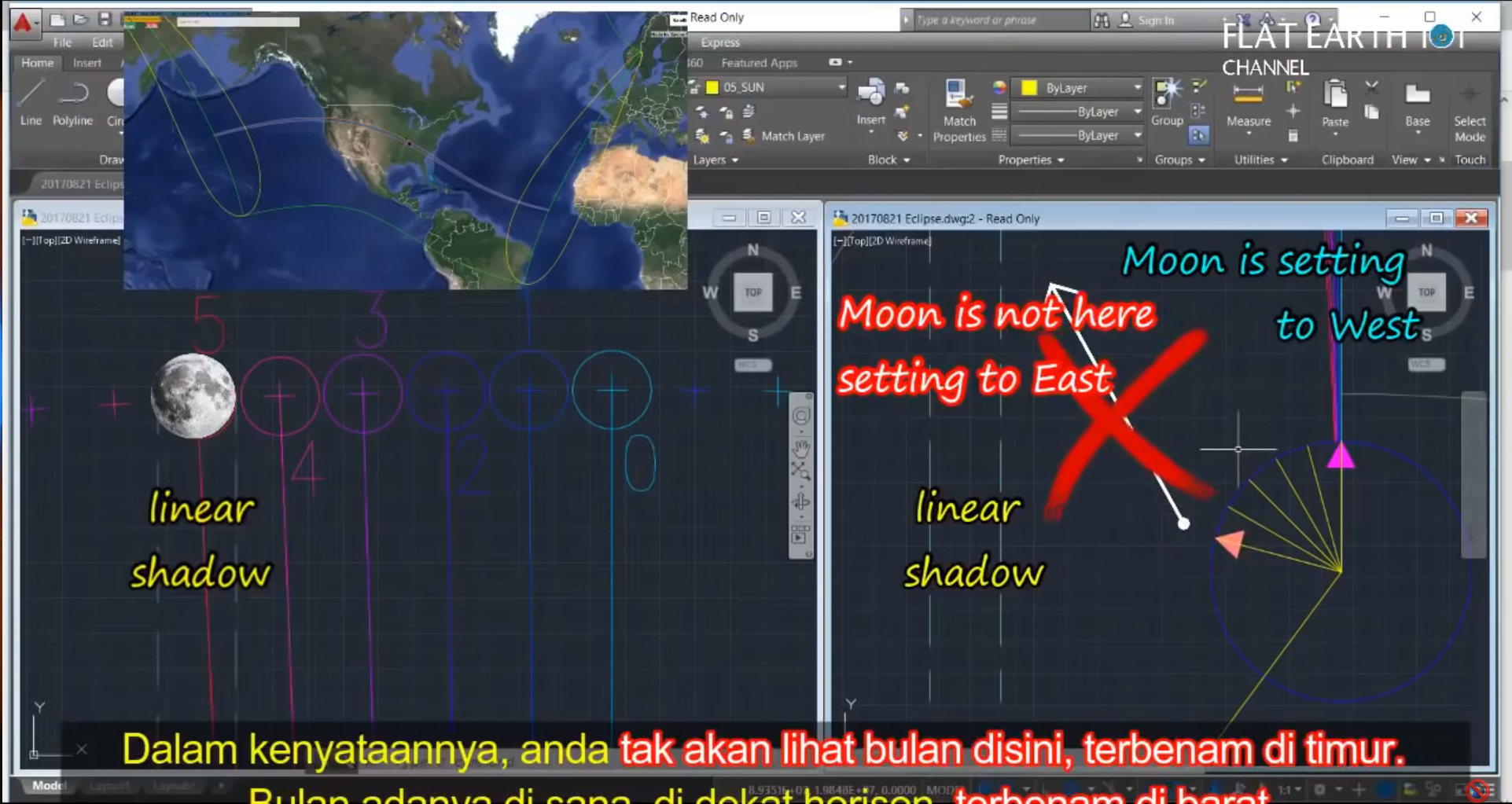
Task: Enable Select Mode touch tool
Action: [x=1470, y=112]
